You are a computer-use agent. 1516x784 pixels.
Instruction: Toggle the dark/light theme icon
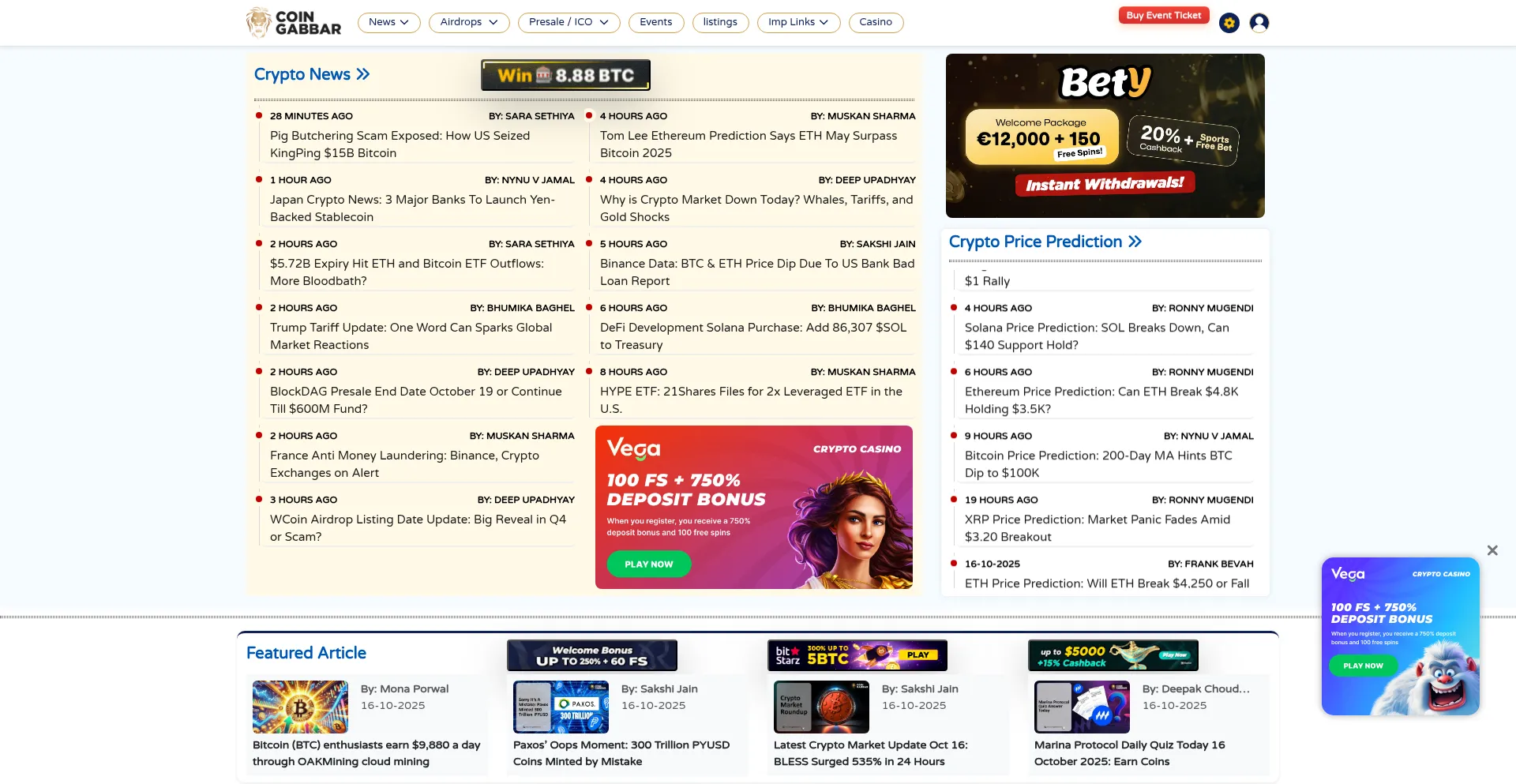tap(1229, 23)
